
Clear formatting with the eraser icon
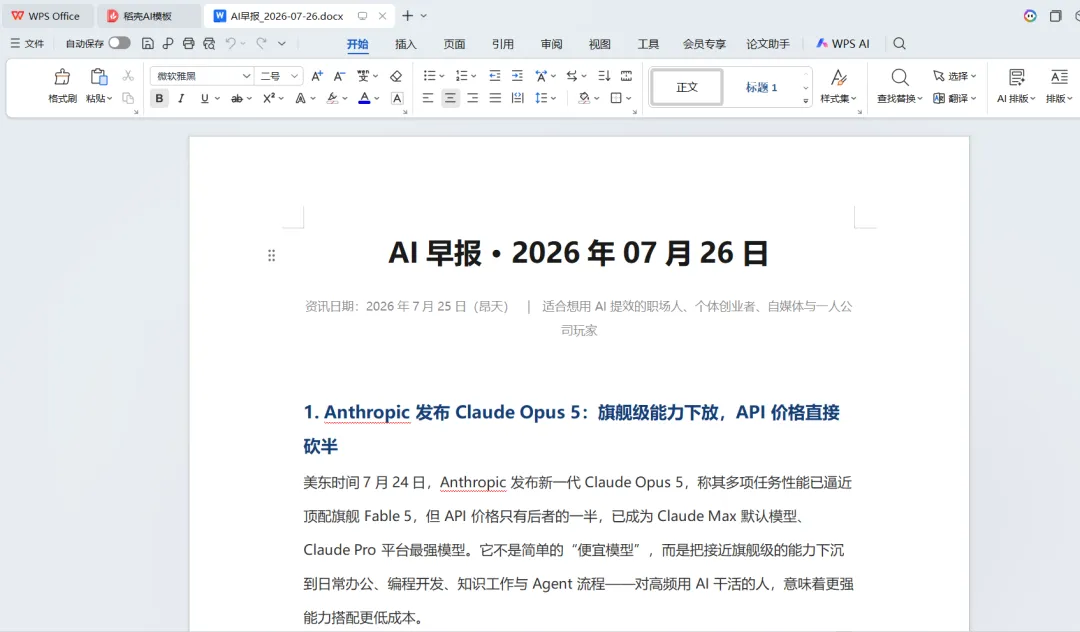coord(396,76)
